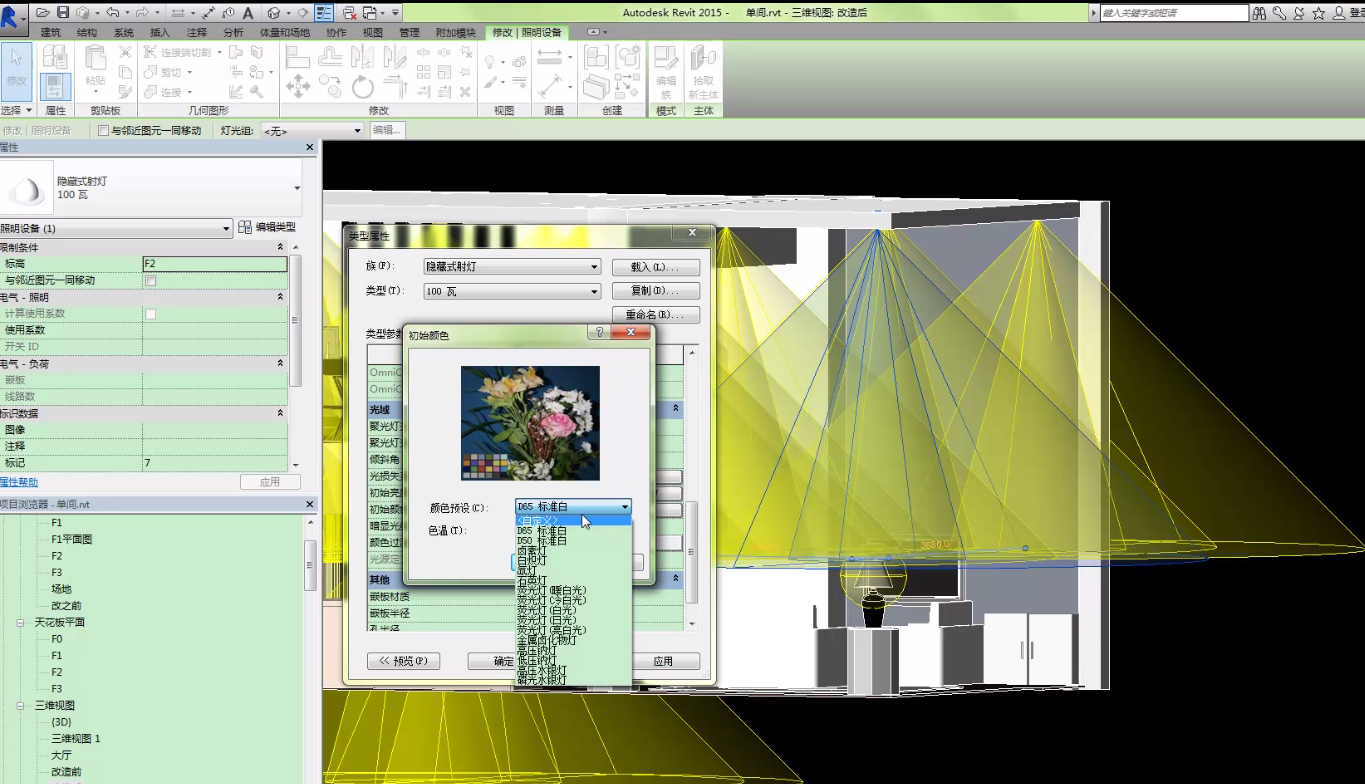The width and height of the screenshot is (1365, 784).
Task: Switch to the 注释 ribbon tab
Action: click(197, 33)
